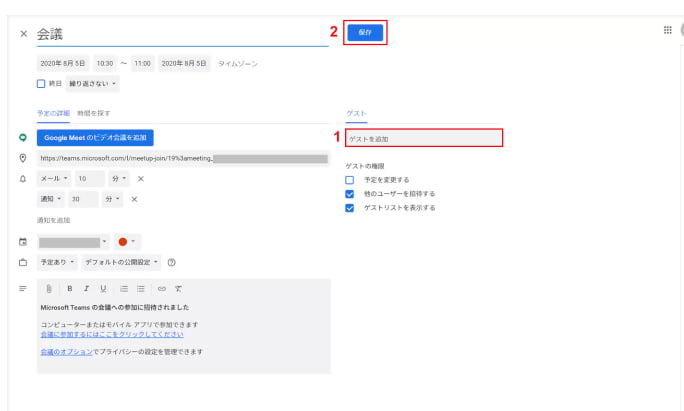The image size is (684, 411).
Task: Remove the 30-minute 通知 notification with X
Action: click(x=134, y=199)
